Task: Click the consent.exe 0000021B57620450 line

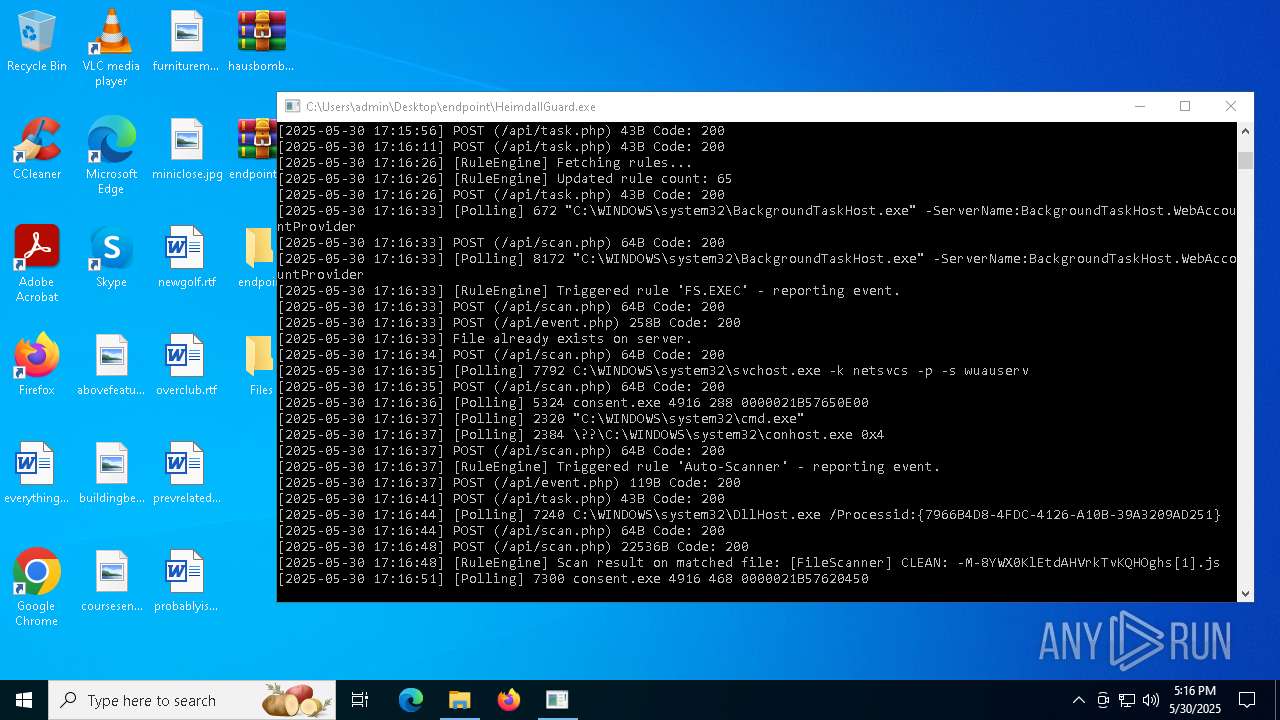Action: 573,579
